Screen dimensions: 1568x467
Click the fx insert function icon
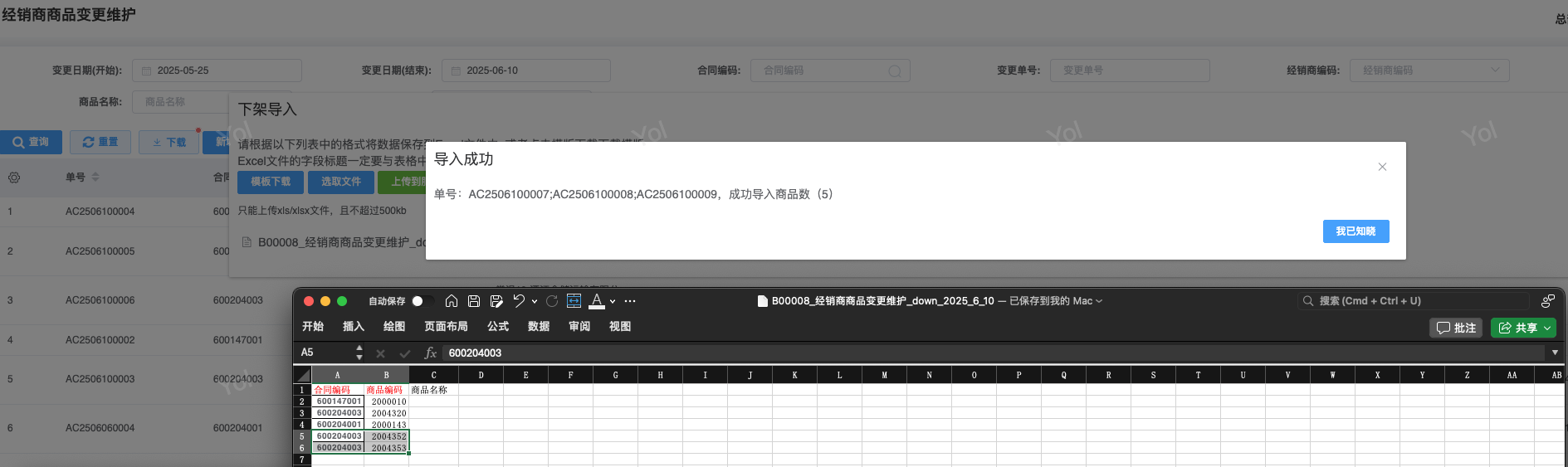pyautogui.click(x=430, y=353)
